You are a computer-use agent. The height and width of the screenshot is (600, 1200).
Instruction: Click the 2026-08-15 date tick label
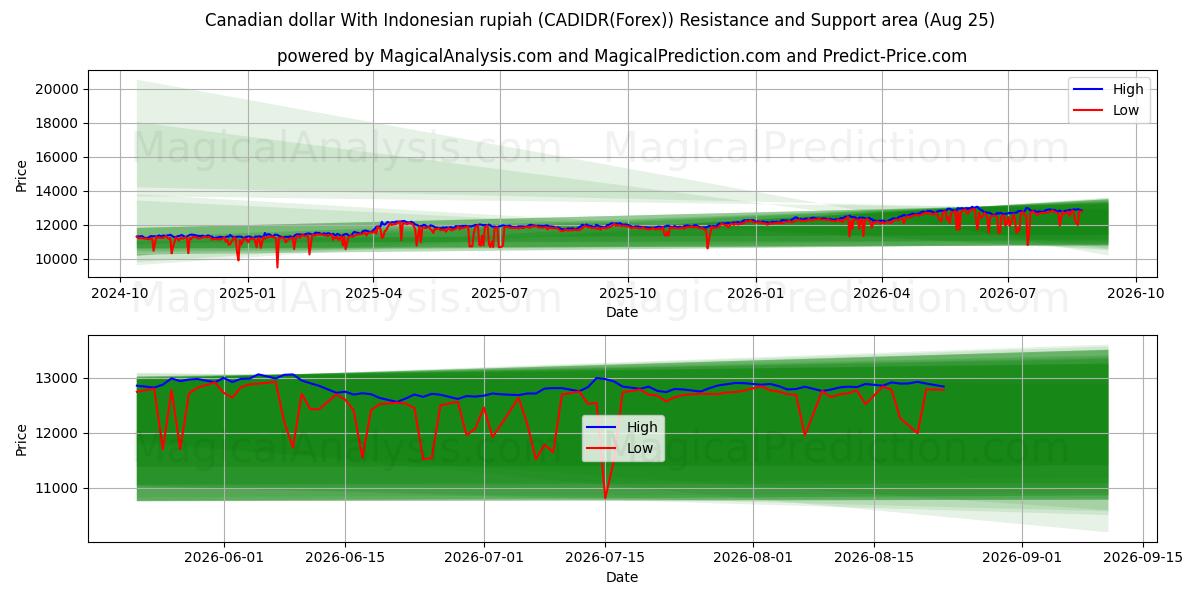(874, 558)
